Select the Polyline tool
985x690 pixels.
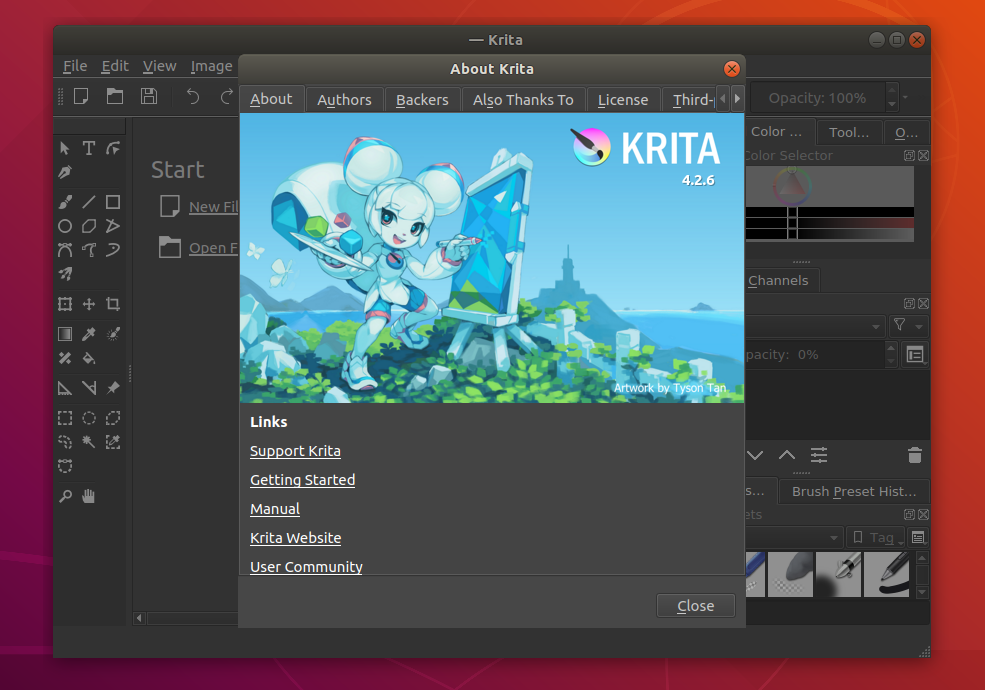(x=113, y=226)
